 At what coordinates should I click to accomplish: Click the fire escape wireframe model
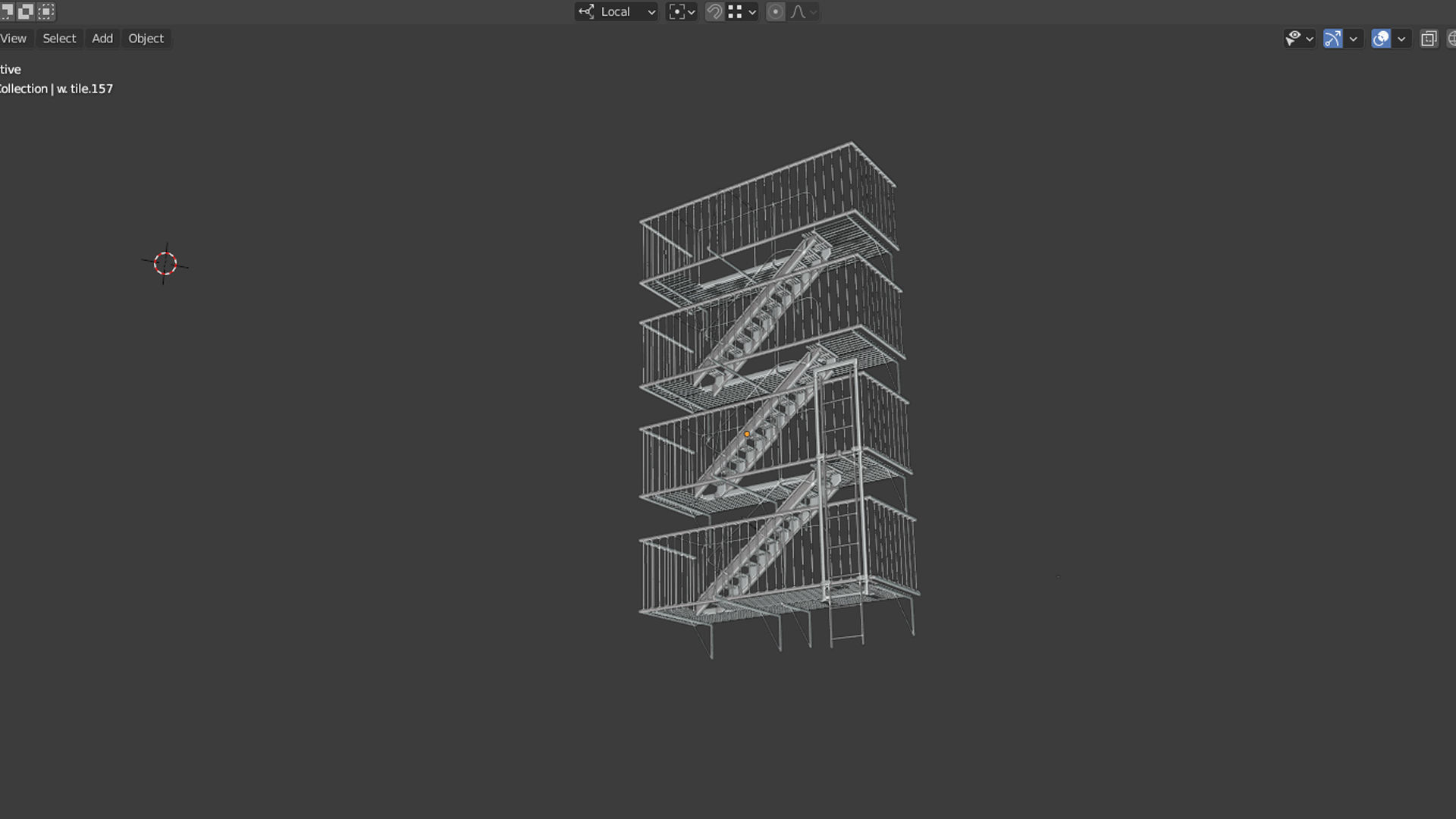[x=778, y=400]
